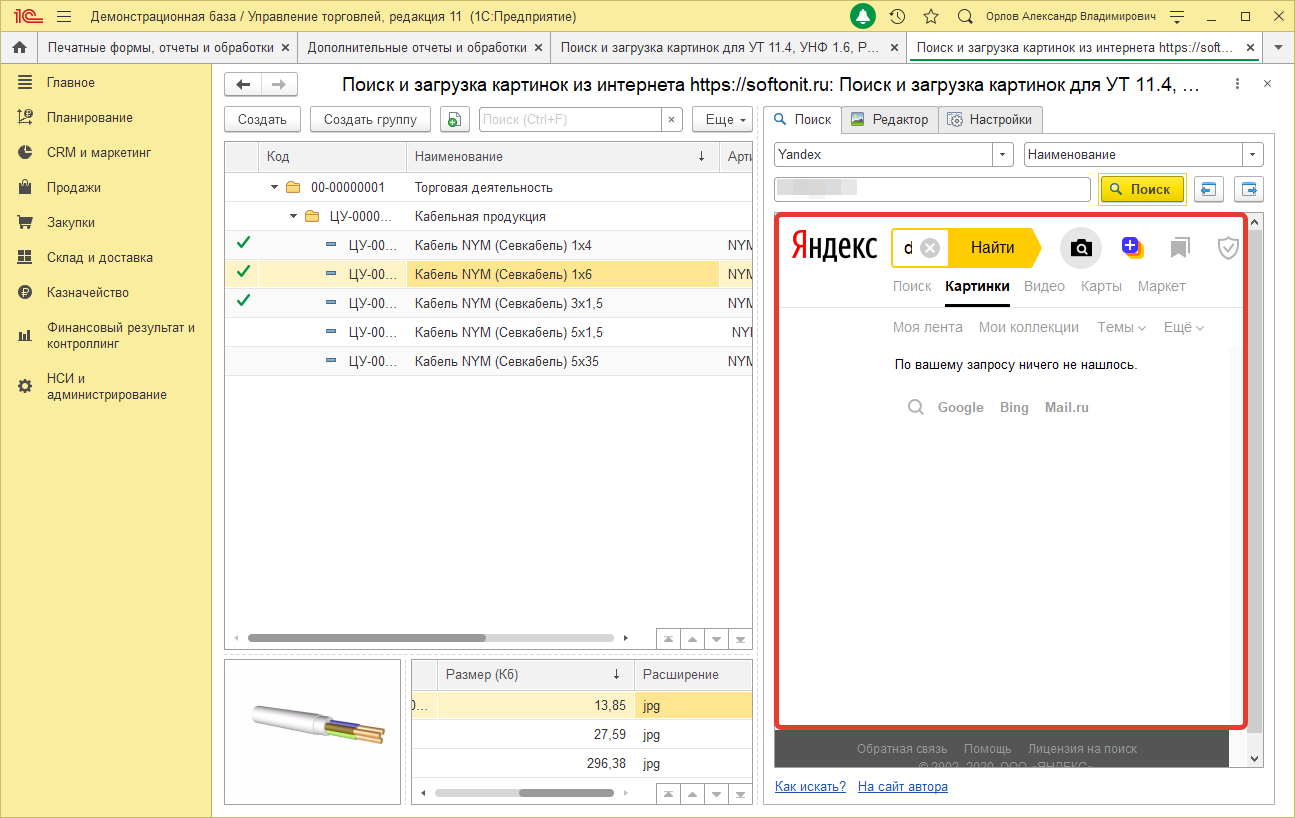
Task: Click the Yandex collections plus icon
Action: 1131,247
